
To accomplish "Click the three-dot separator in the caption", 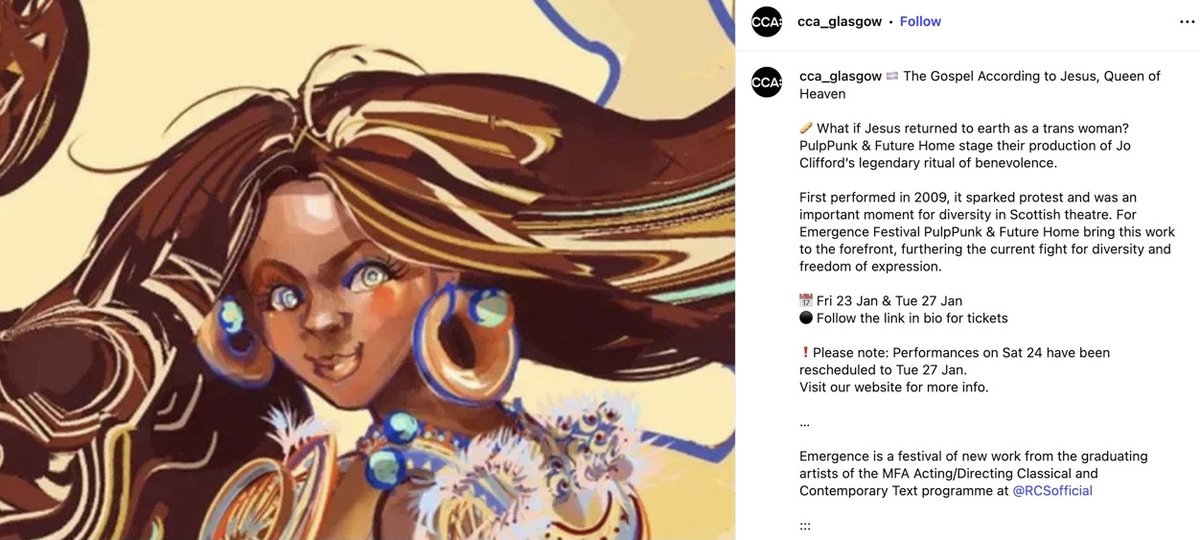I will (x=804, y=424).
